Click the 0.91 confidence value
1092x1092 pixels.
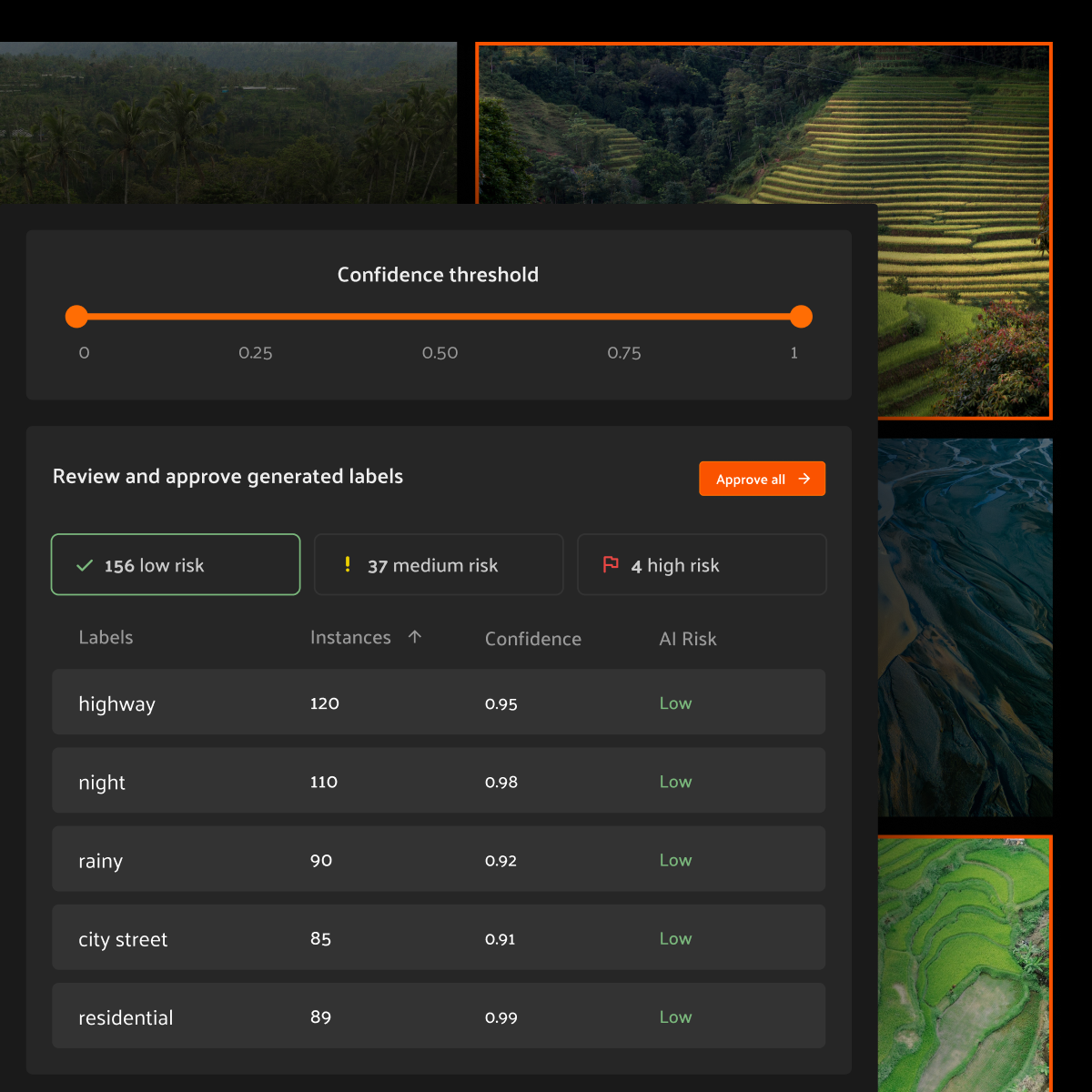[x=500, y=938]
